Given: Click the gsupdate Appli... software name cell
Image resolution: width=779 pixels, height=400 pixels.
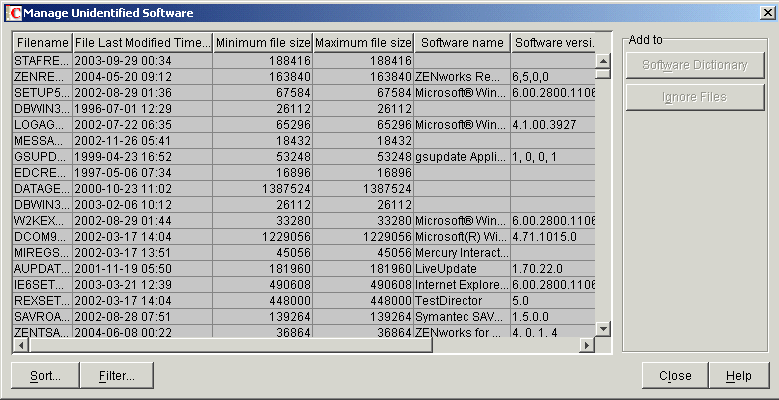Looking at the screenshot, I should click(x=463, y=157).
